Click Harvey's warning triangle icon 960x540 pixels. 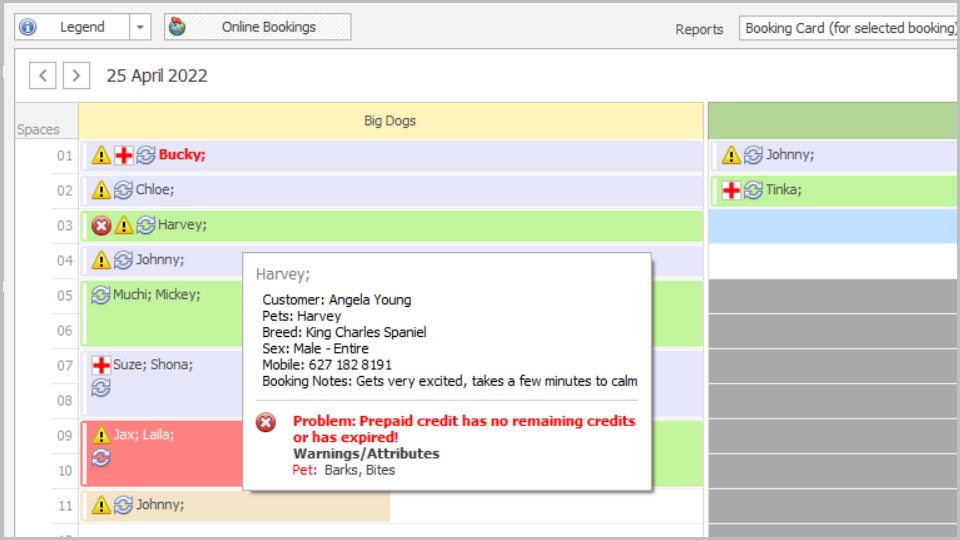click(124, 225)
